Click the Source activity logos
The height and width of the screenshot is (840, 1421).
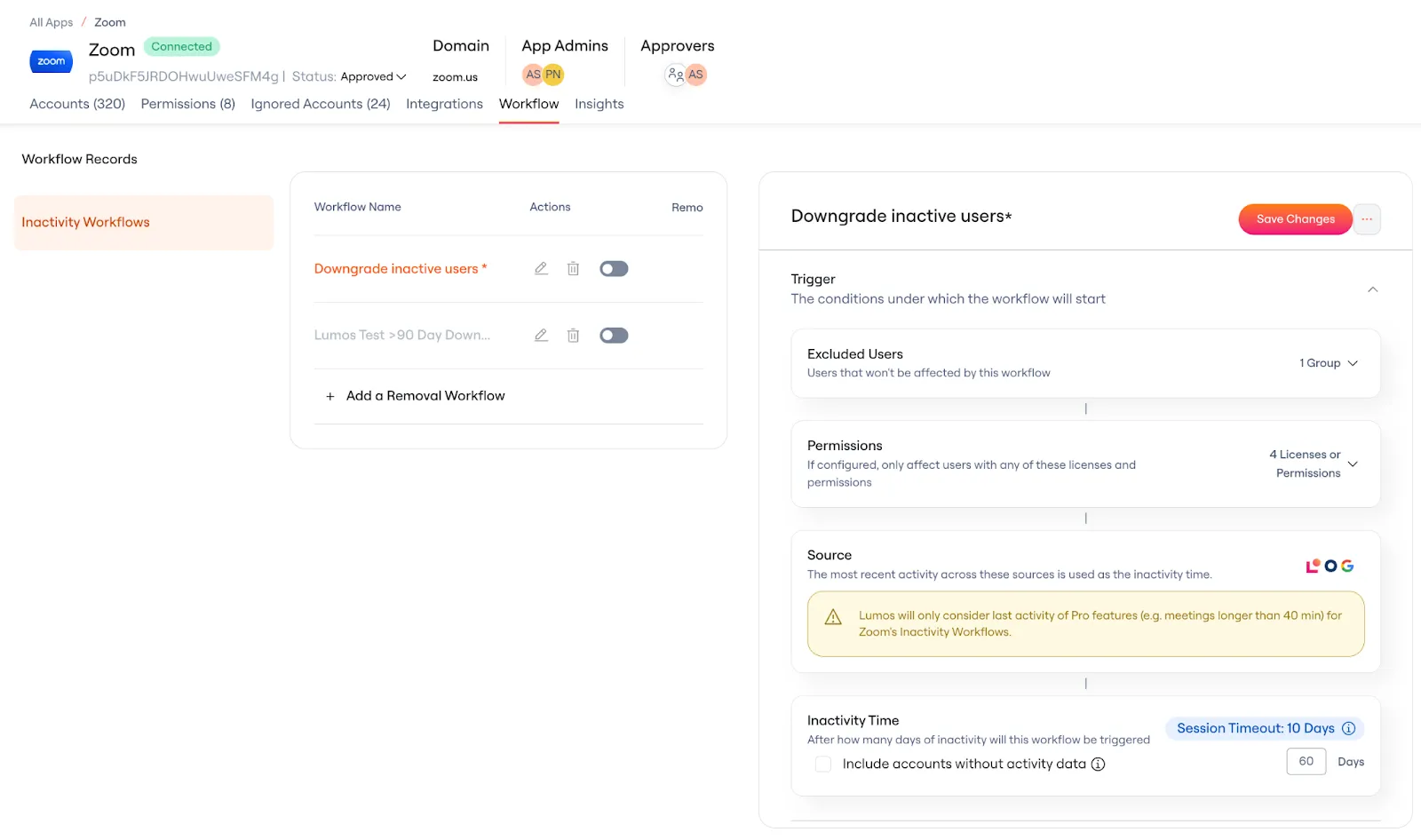coord(1330,566)
